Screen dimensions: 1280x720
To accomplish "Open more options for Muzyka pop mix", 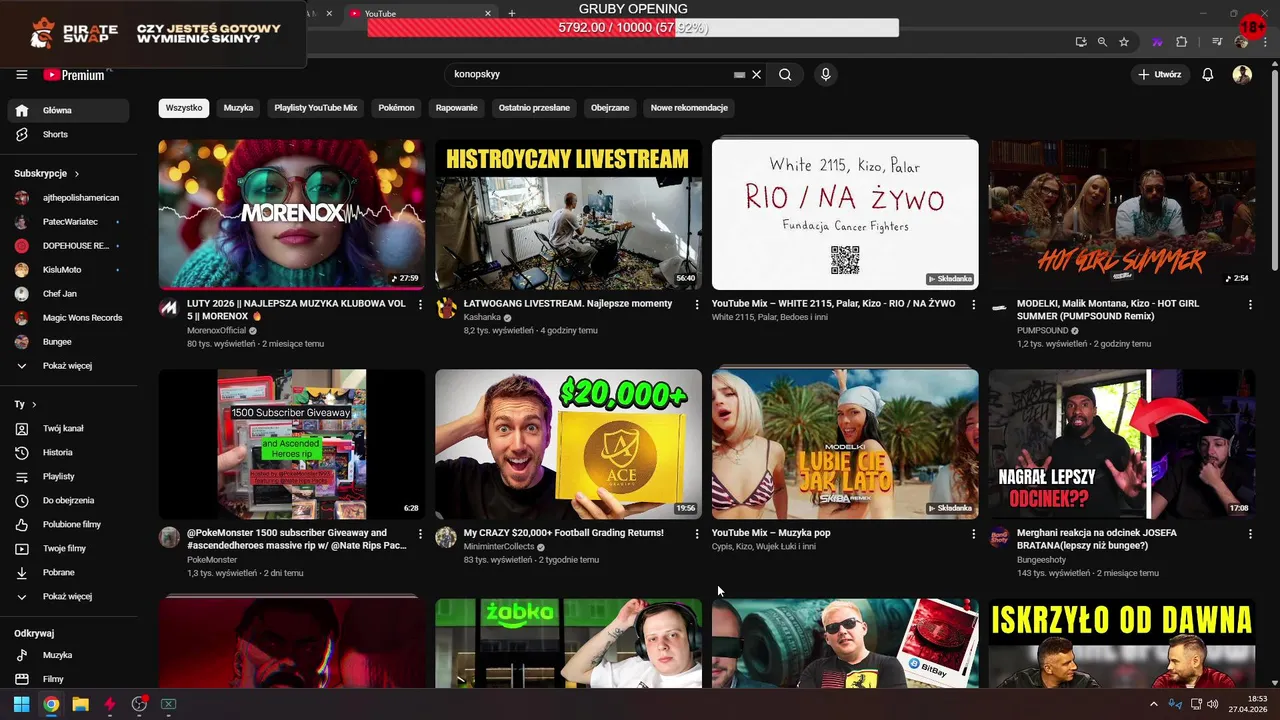I will 974,534.
